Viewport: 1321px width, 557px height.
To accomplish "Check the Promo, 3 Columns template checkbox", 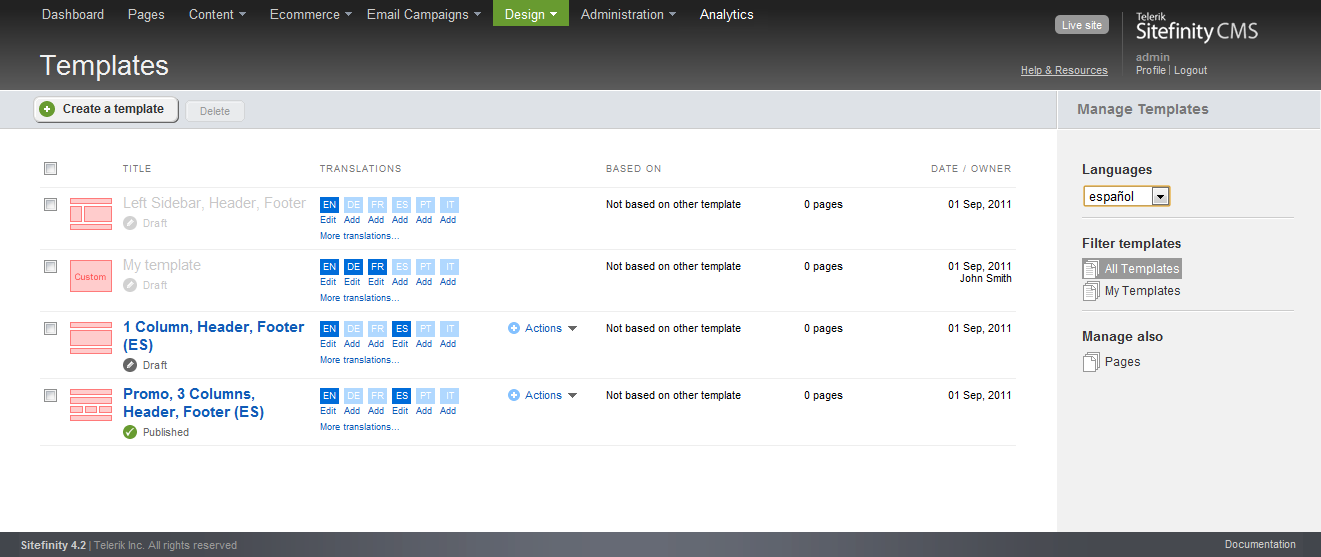I will [51, 395].
